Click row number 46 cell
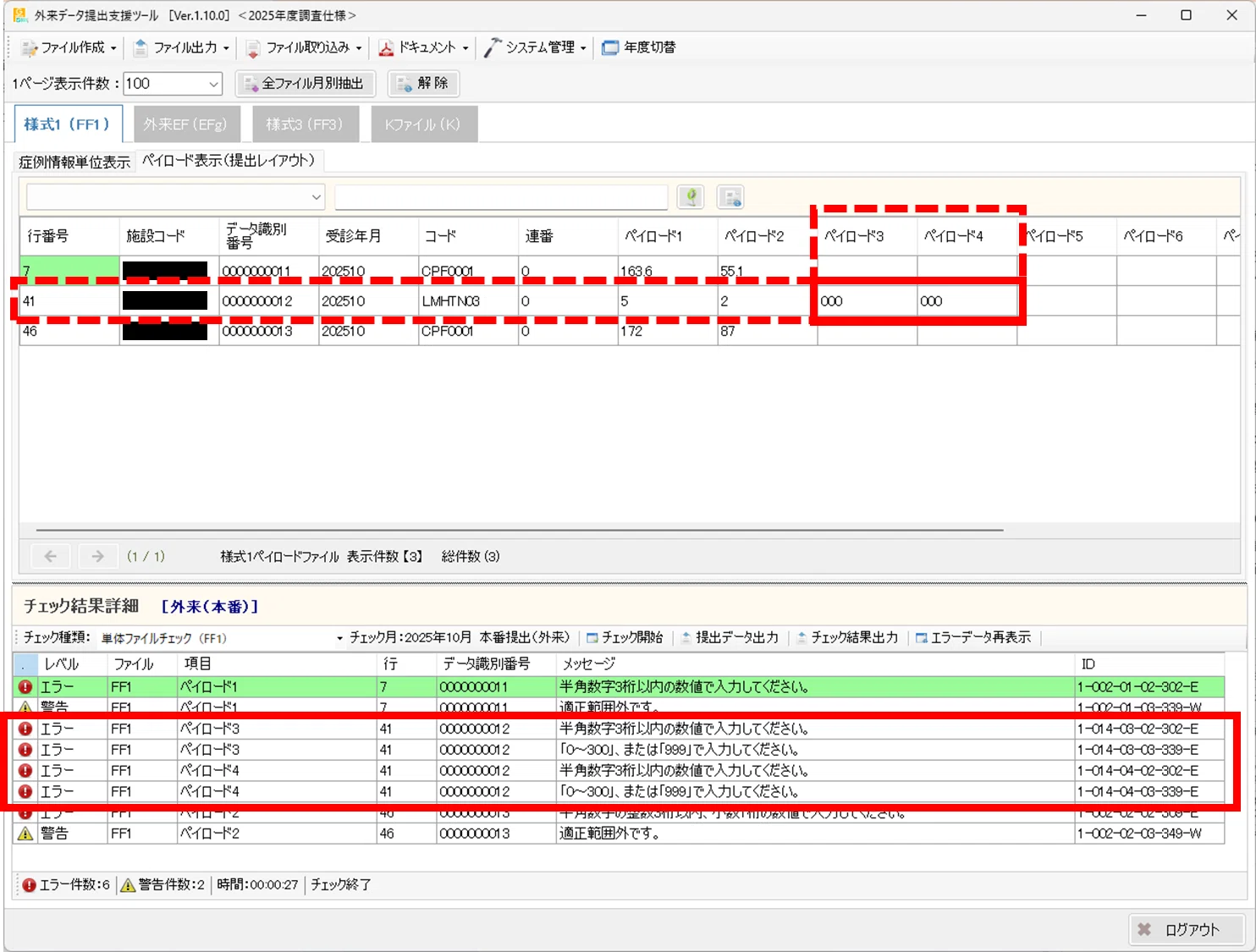The width and height of the screenshot is (1256, 952). [x=69, y=331]
